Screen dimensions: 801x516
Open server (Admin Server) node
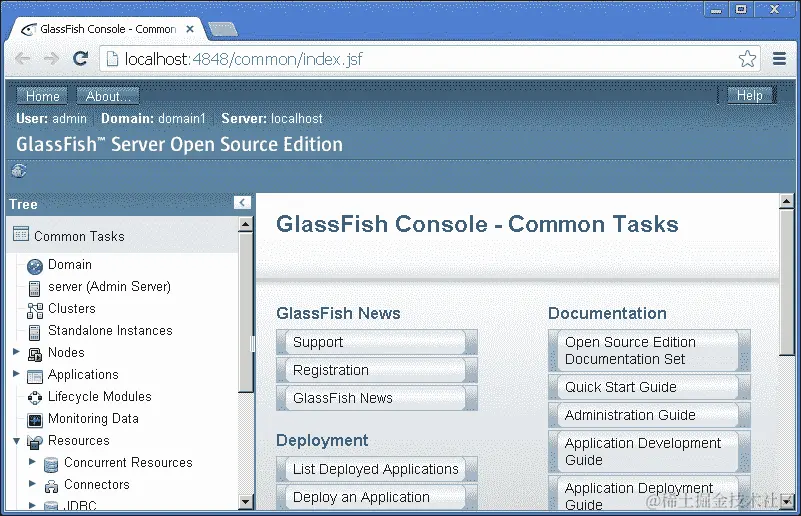click(109, 287)
